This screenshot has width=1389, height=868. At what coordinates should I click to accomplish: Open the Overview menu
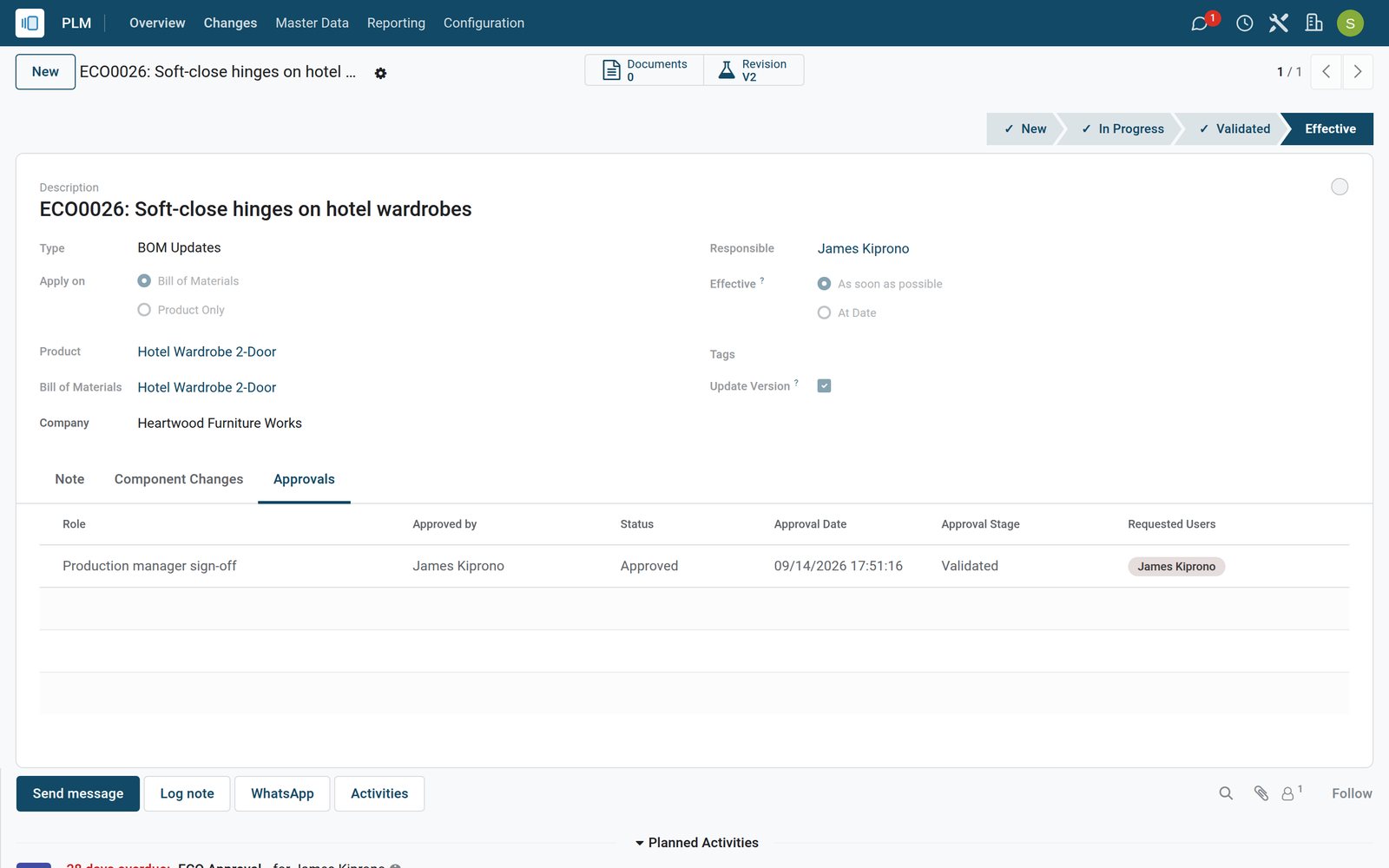tap(157, 23)
